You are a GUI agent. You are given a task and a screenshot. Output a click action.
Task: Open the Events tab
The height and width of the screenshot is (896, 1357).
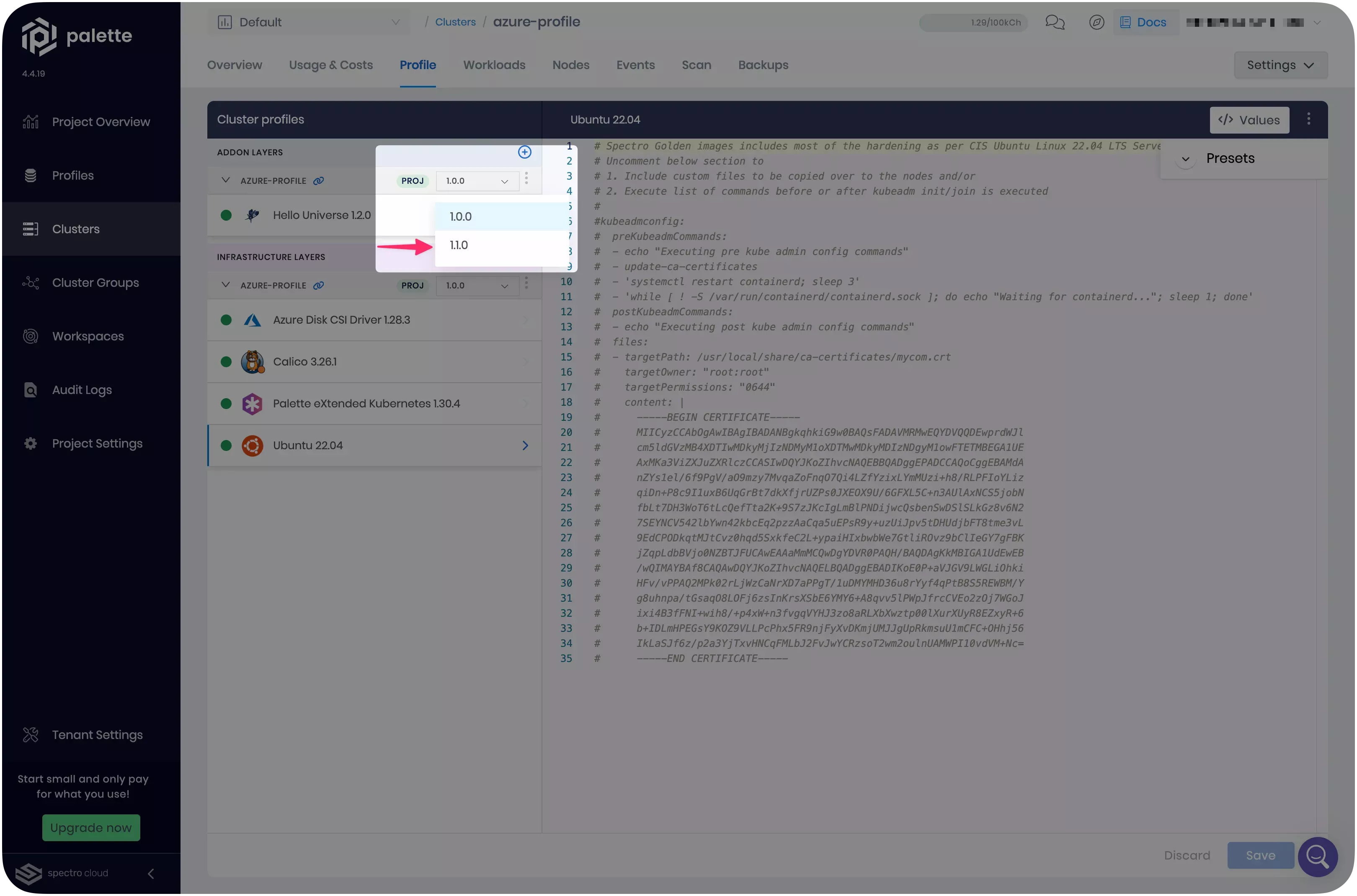click(x=635, y=64)
